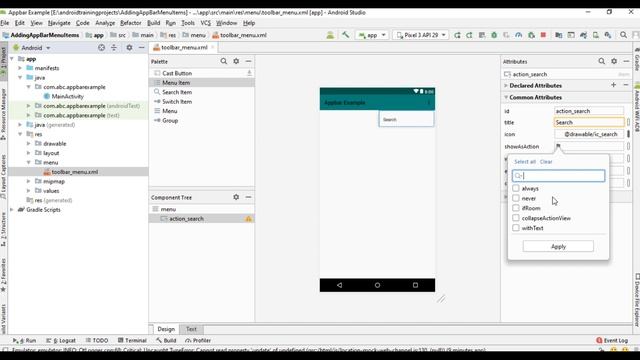
Task: Open the Terminal tool window
Action: [x=132, y=340]
